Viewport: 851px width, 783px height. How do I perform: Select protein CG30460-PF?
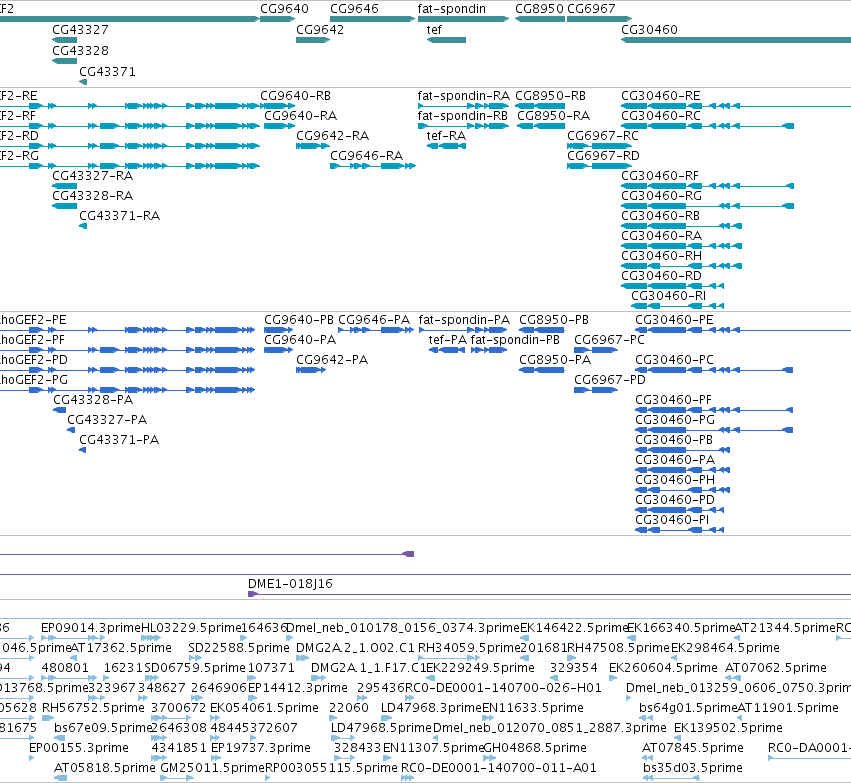coord(673,400)
